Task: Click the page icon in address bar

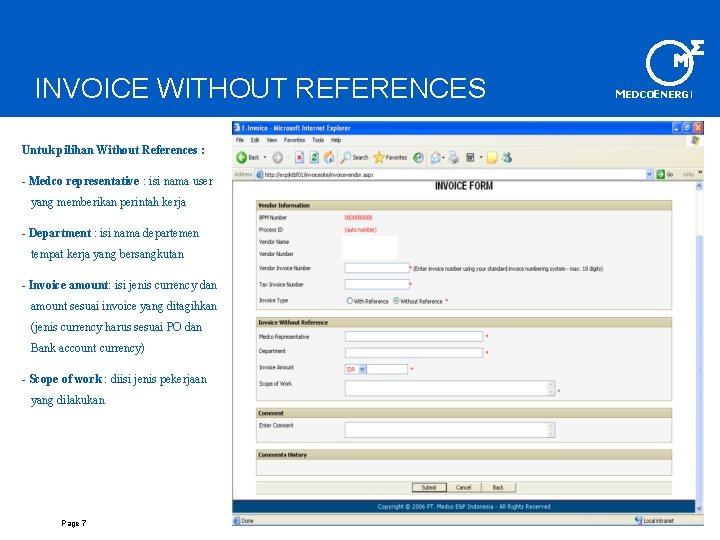Action: (259, 174)
